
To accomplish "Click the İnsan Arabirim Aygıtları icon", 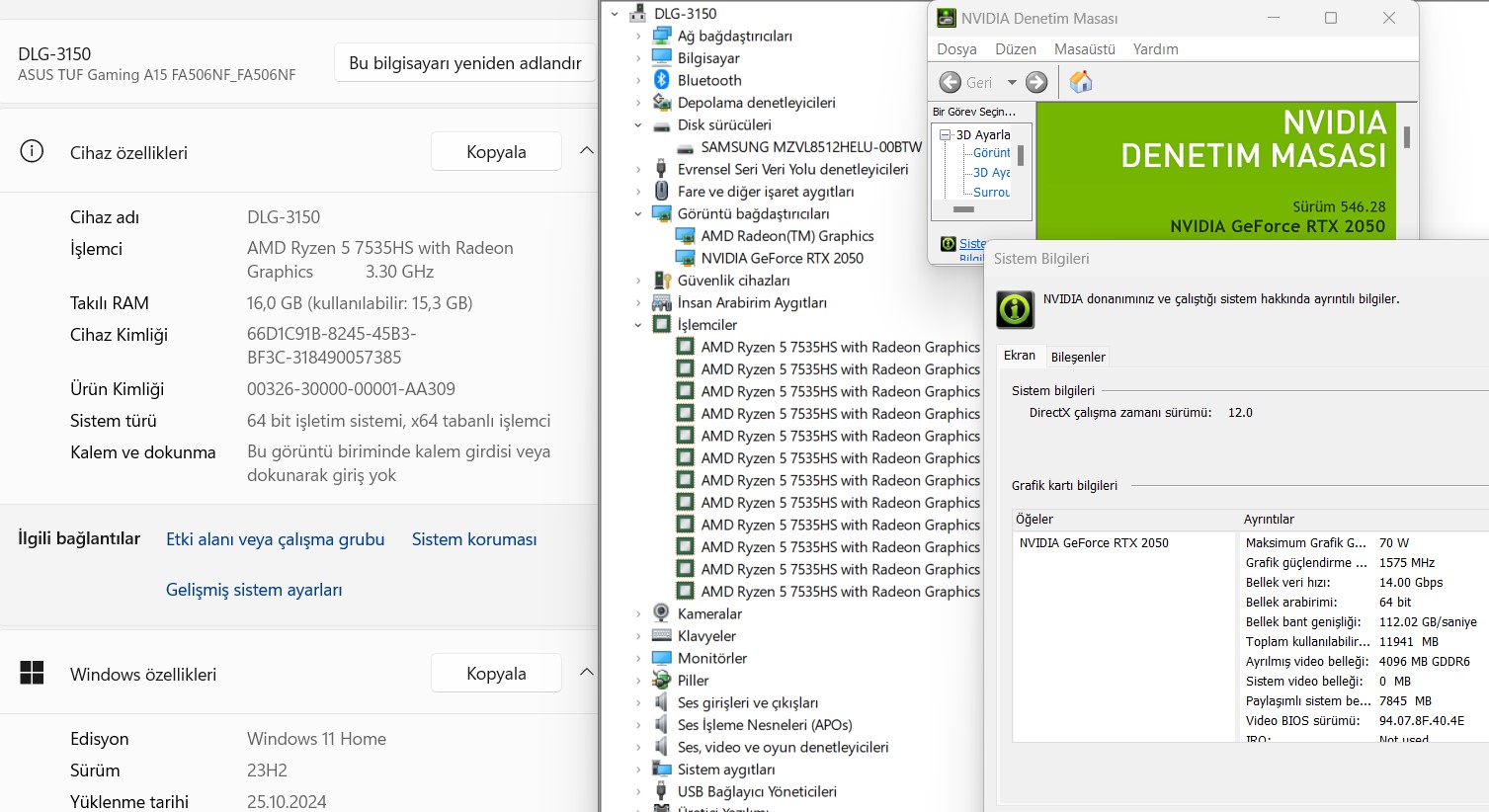I will point(662,302).
